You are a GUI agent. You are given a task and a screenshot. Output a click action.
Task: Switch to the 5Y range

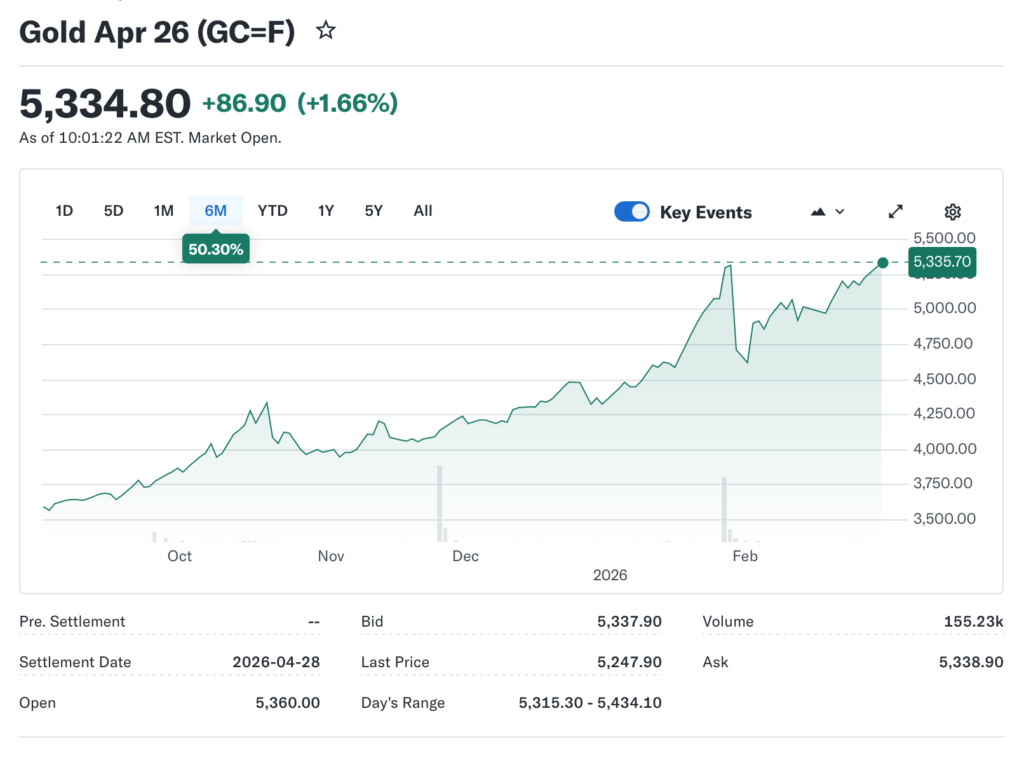point(373,211)
